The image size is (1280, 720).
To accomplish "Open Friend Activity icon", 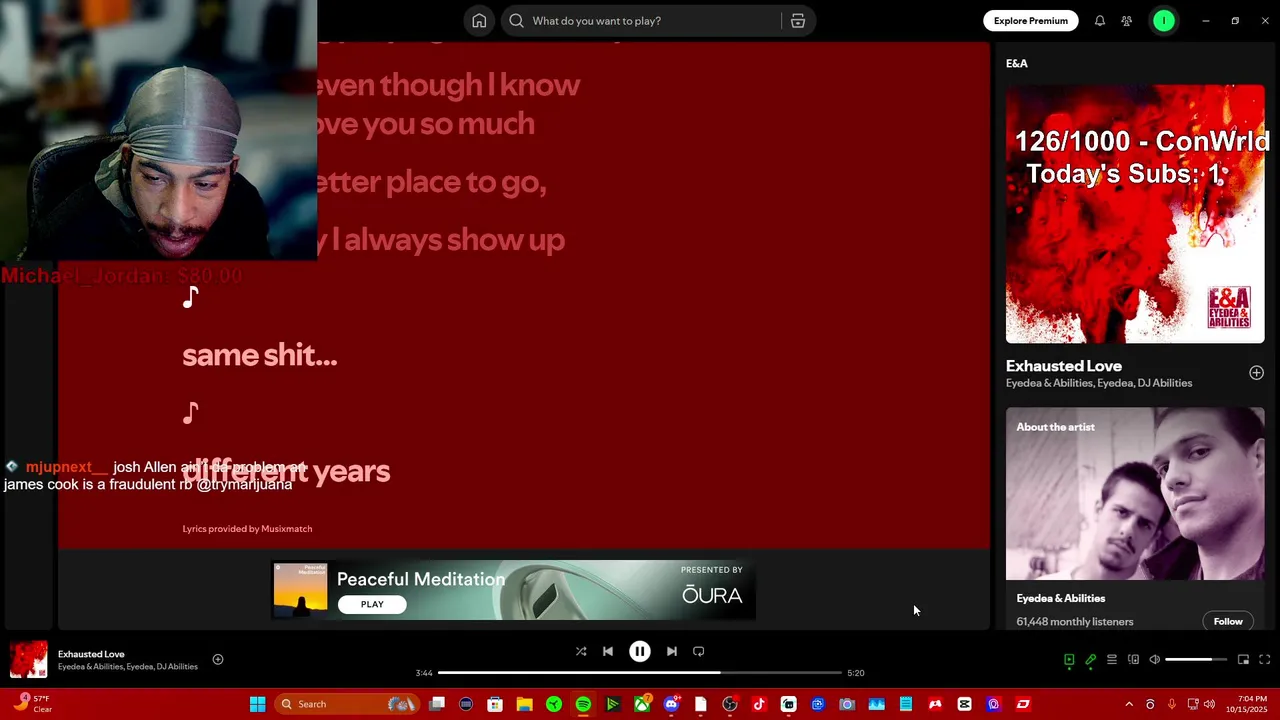I will (x=1127, y=21).
